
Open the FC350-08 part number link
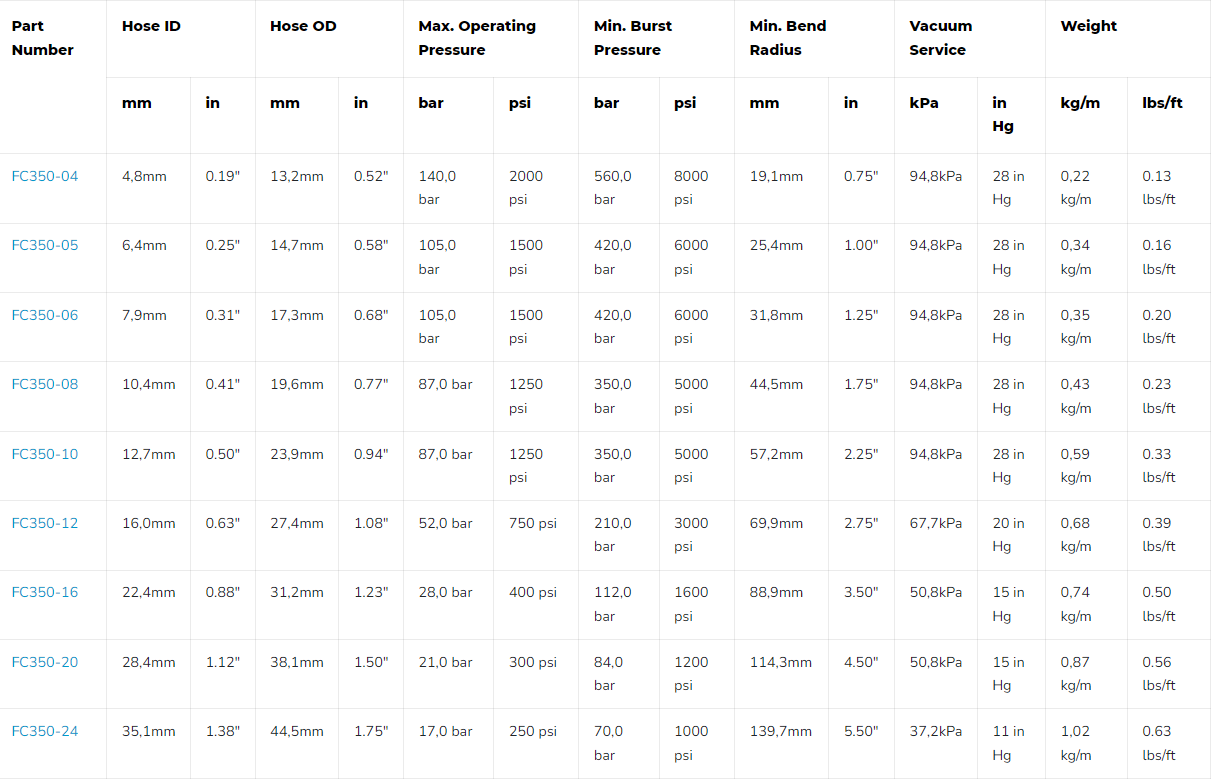pyautogui.click(x=45, y=384)
